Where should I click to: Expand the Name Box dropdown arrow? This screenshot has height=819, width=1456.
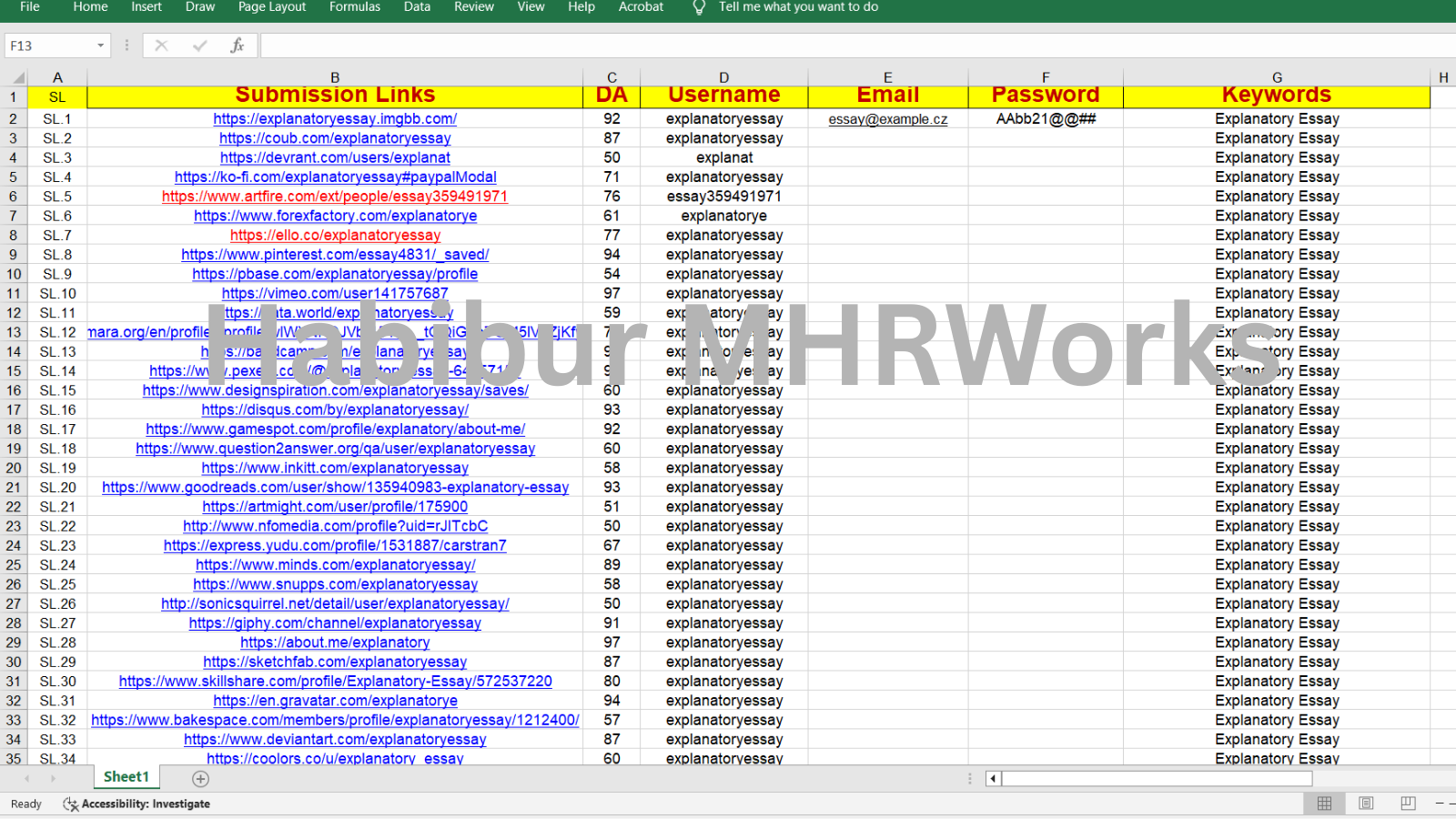[100, 45]
